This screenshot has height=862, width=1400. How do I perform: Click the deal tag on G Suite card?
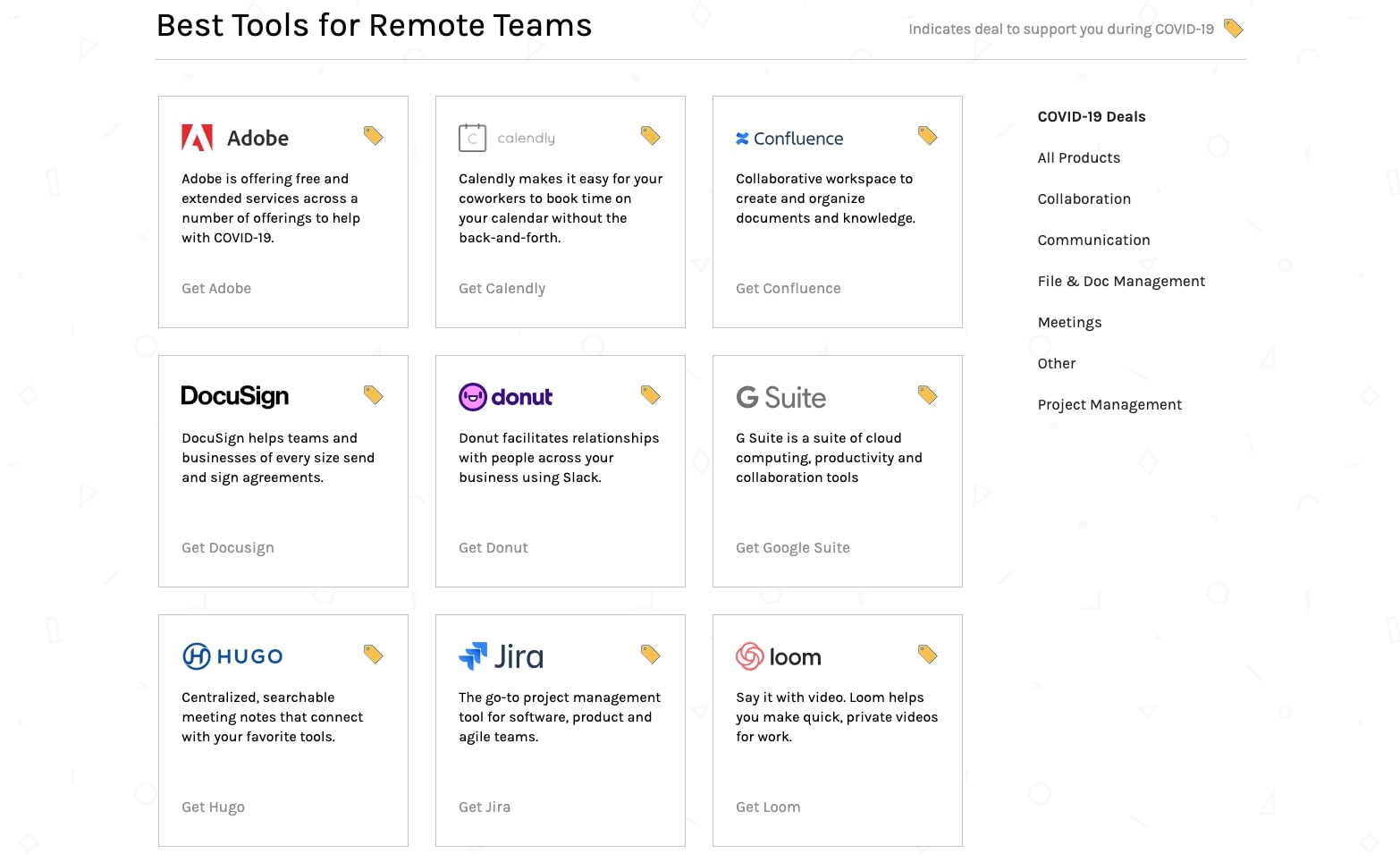click(928, 395)
